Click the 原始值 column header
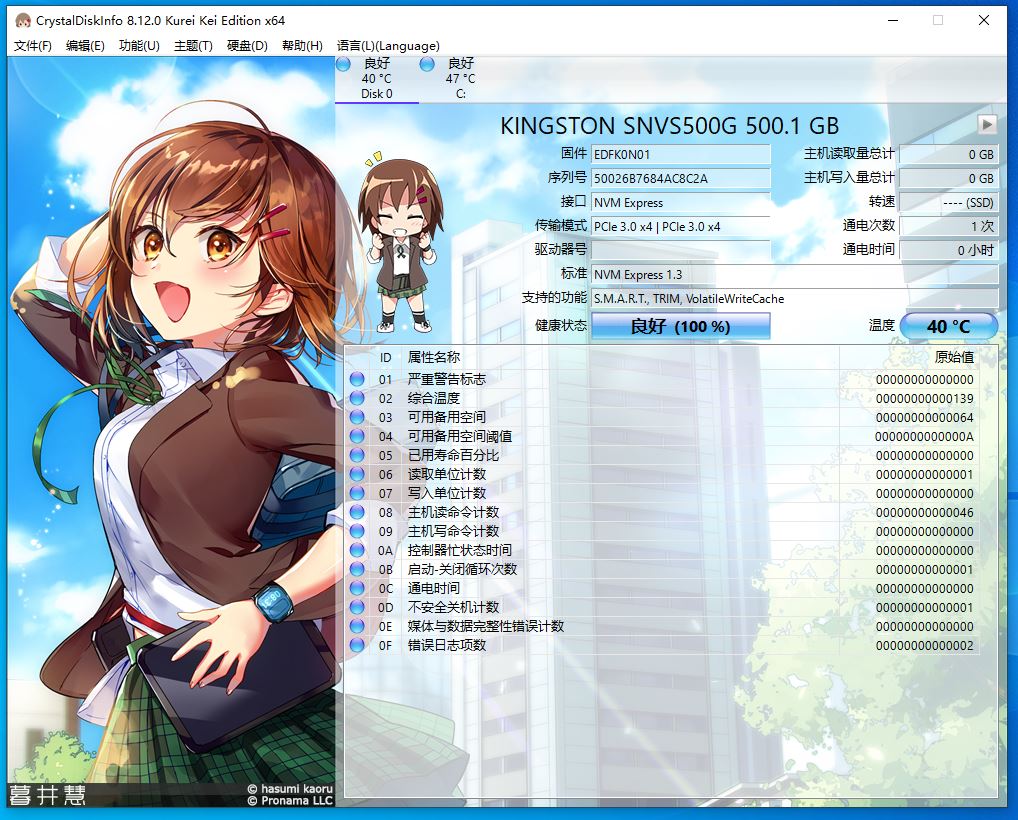Viewport: 1018px width, 820px height. tap(954, 357)
